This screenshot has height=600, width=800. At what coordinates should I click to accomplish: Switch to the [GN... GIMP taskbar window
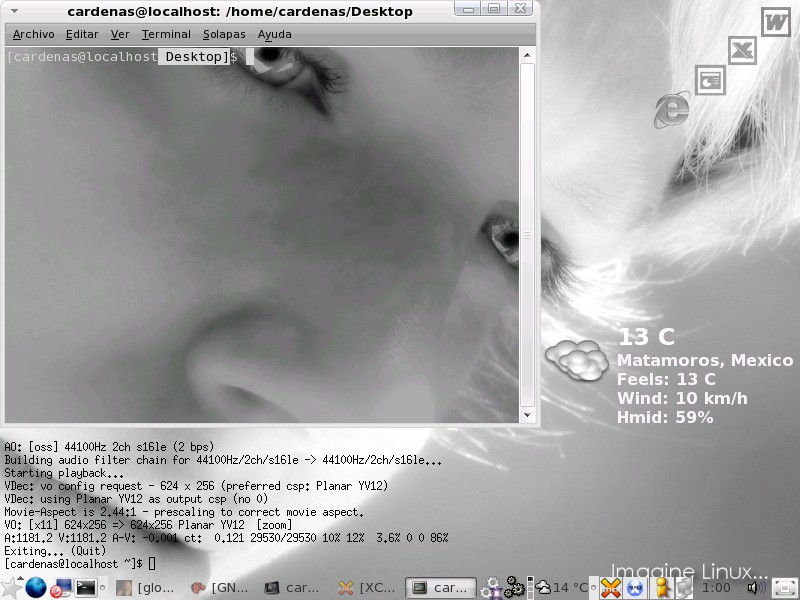pyautogui.click(x=219, y=588)
